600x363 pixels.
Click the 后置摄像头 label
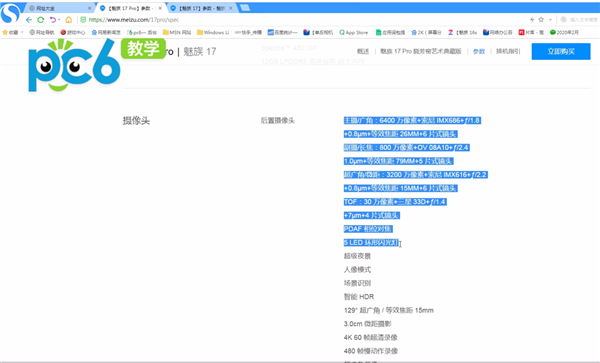(277, 121)
